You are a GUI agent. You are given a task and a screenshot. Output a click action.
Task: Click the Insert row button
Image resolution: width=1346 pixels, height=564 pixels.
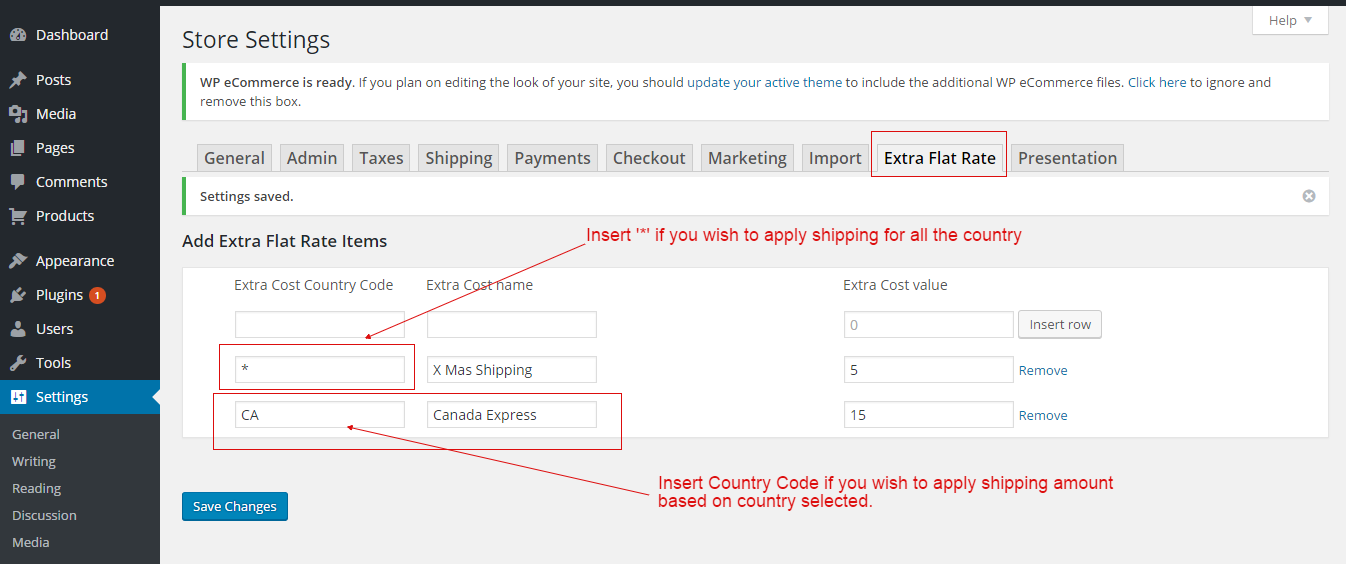[1060, 325]
